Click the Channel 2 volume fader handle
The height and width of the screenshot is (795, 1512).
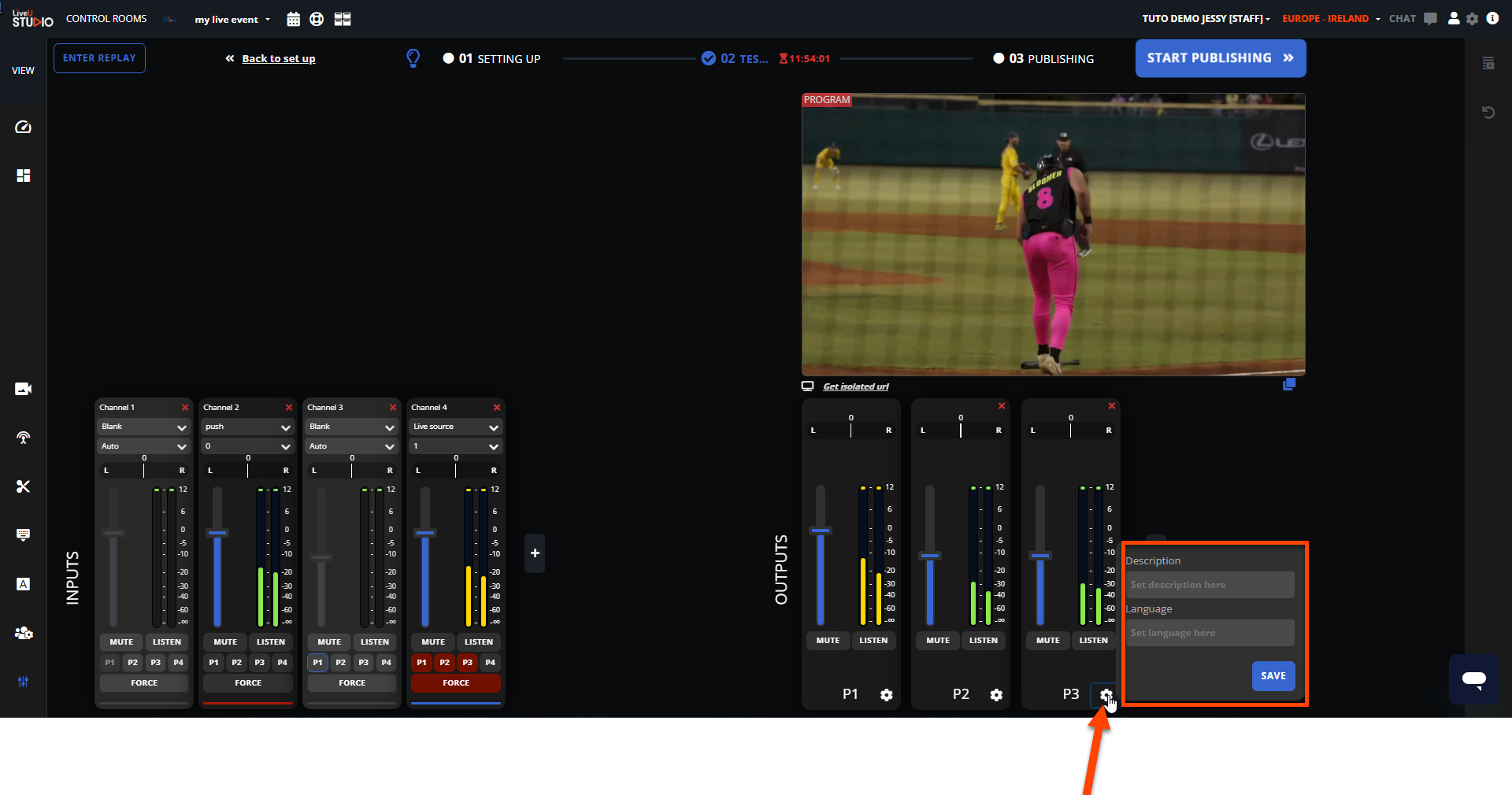(x=217, y=533)
